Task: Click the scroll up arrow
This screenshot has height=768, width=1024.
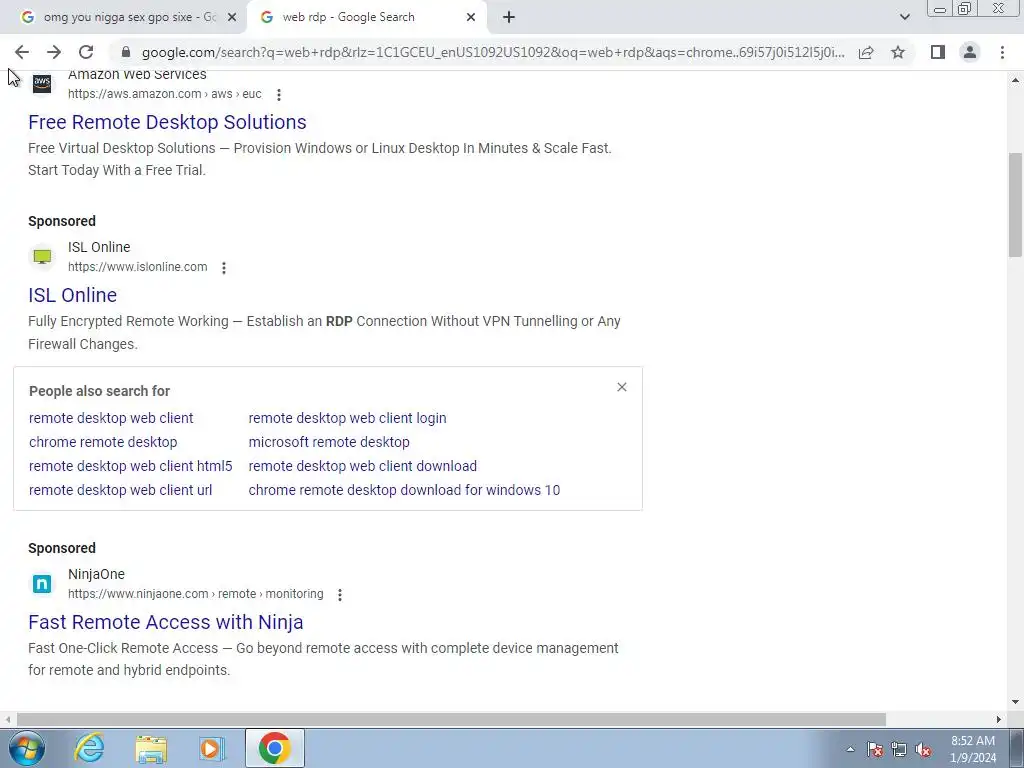Action: (x=1016, y=80)
